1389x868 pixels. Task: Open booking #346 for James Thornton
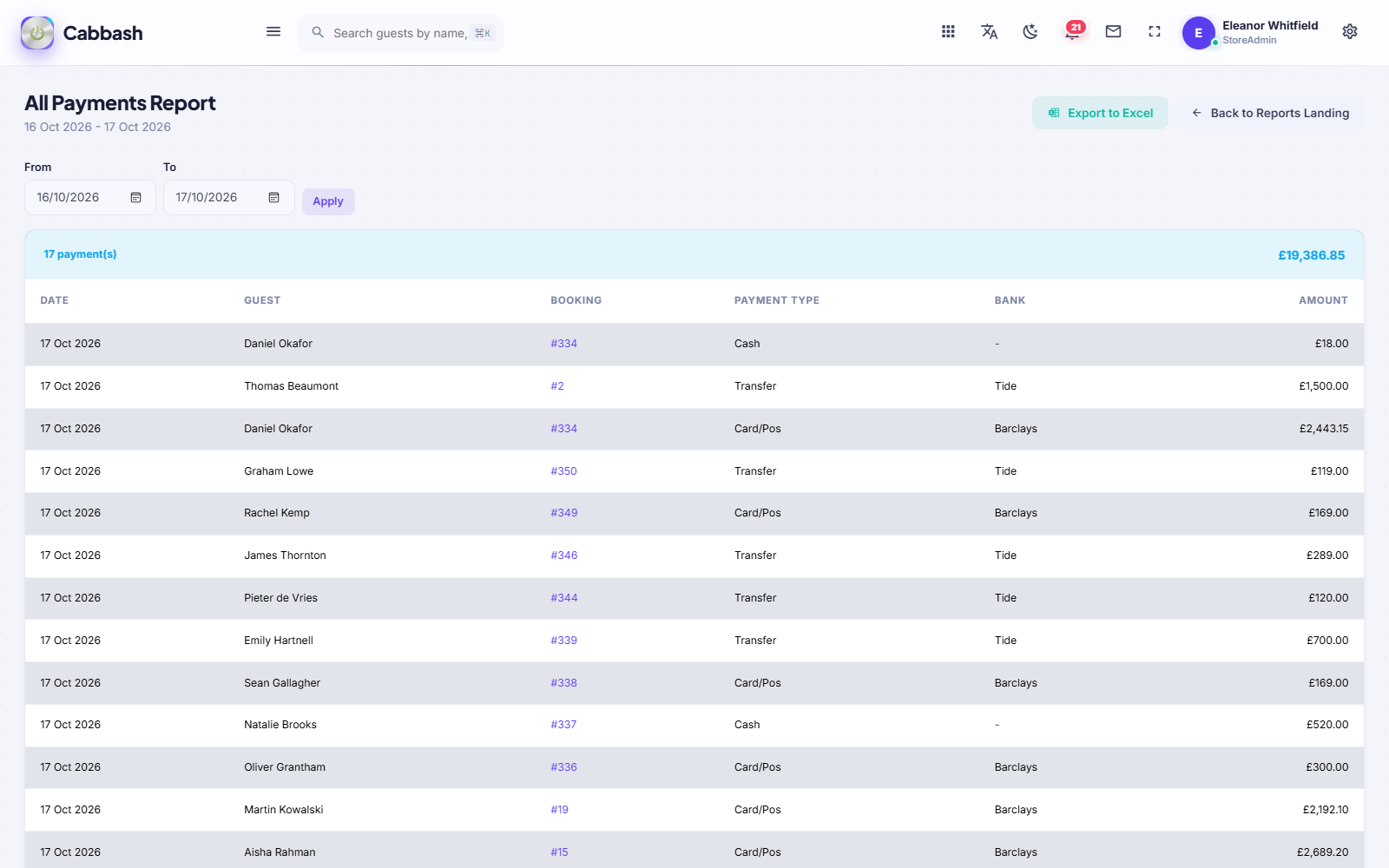[x=563, y=556]
